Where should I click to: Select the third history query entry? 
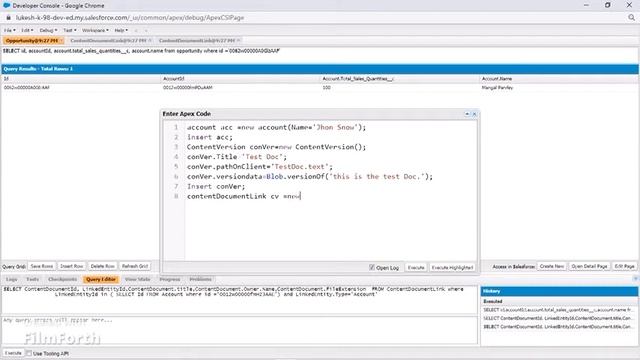[x=559, y=327]
